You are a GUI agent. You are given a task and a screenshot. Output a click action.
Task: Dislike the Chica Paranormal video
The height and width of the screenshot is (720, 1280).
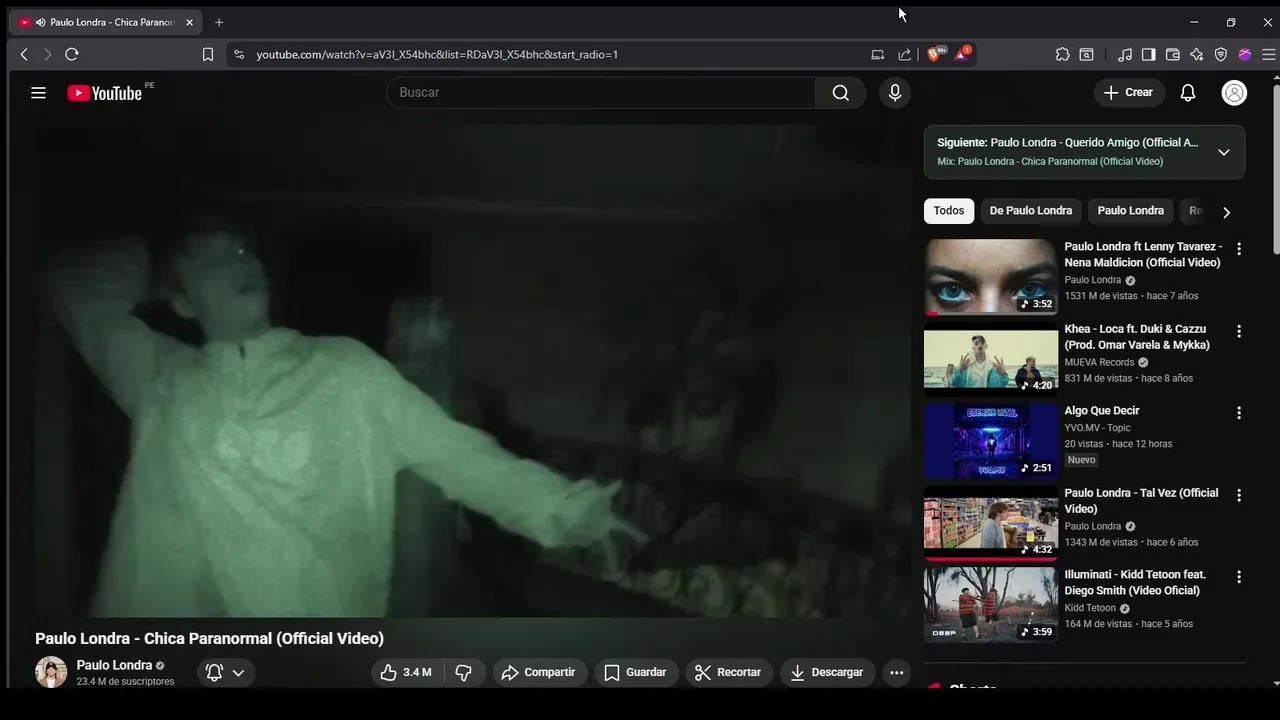point(463,672)
